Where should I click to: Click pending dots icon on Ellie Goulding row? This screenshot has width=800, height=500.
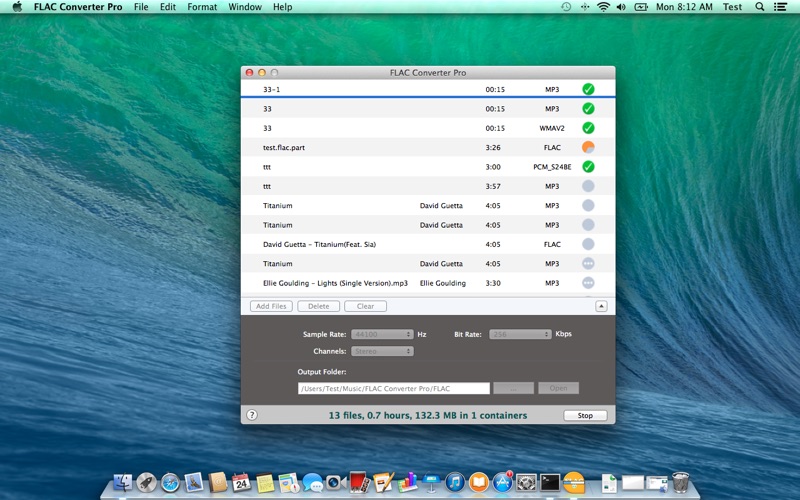588,283
